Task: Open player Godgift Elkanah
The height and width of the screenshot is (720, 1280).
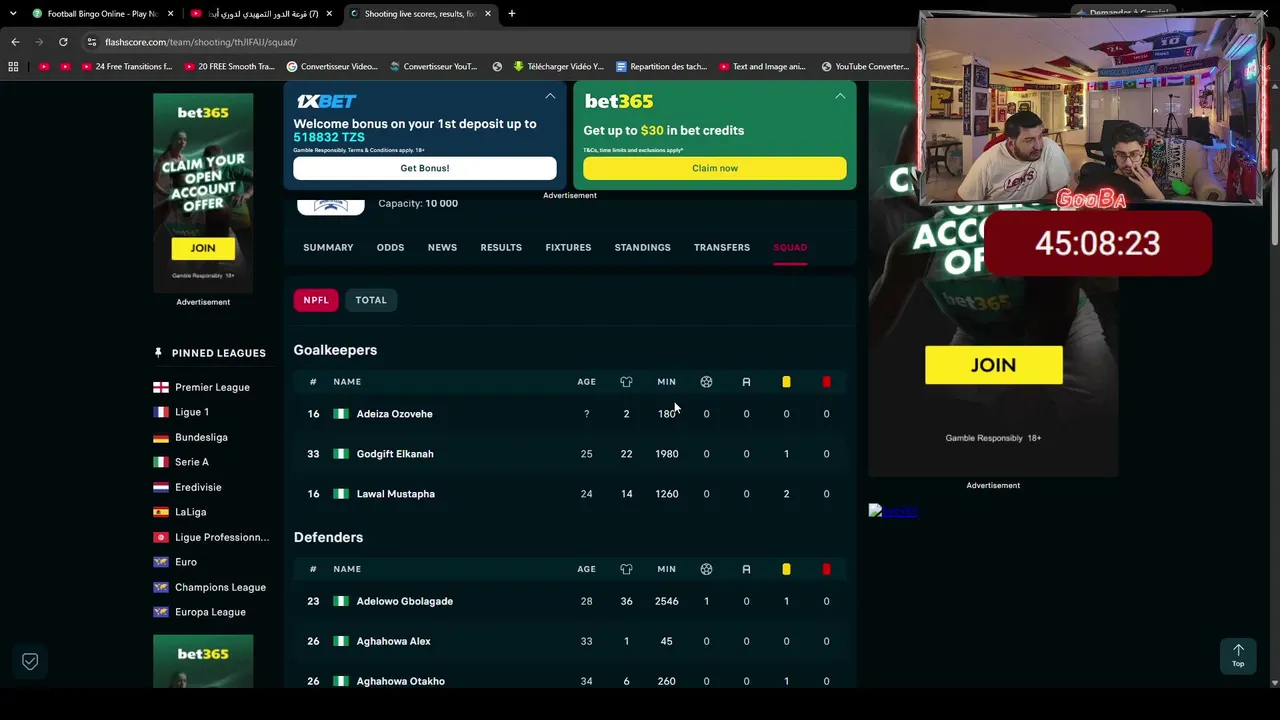Action: click(395, 454)
